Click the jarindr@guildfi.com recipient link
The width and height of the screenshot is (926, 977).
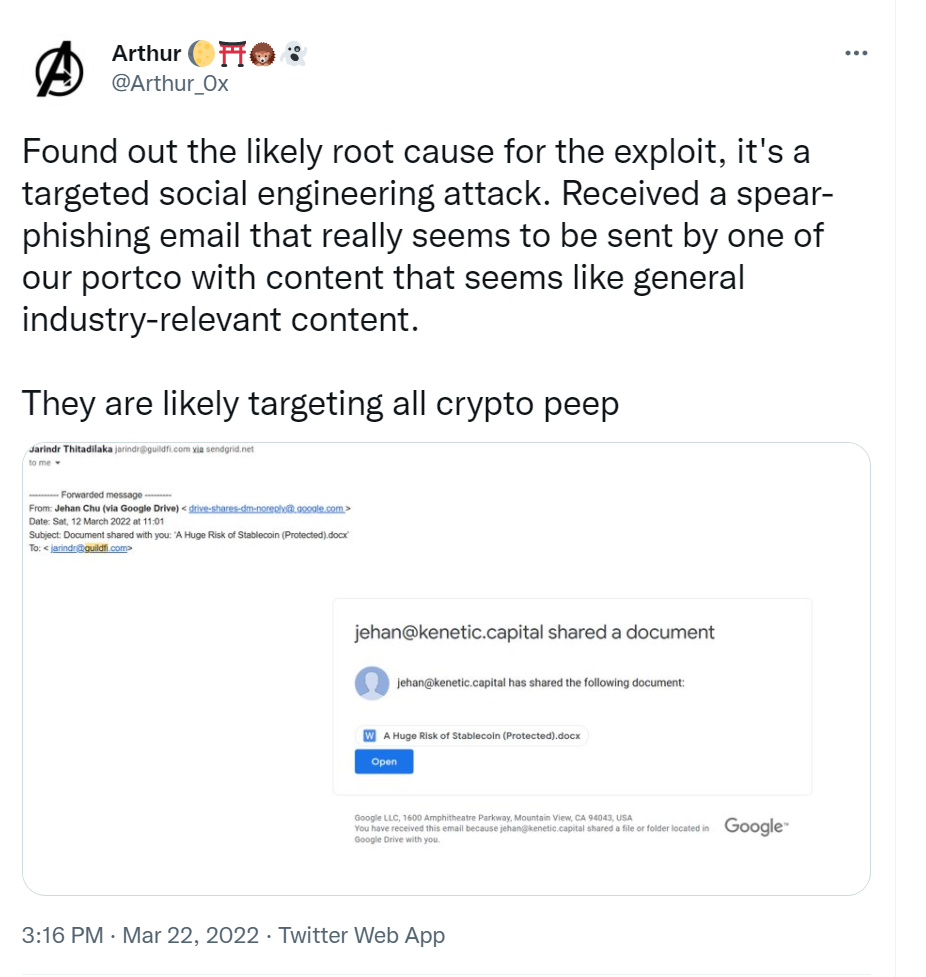[x=89, y=548]
